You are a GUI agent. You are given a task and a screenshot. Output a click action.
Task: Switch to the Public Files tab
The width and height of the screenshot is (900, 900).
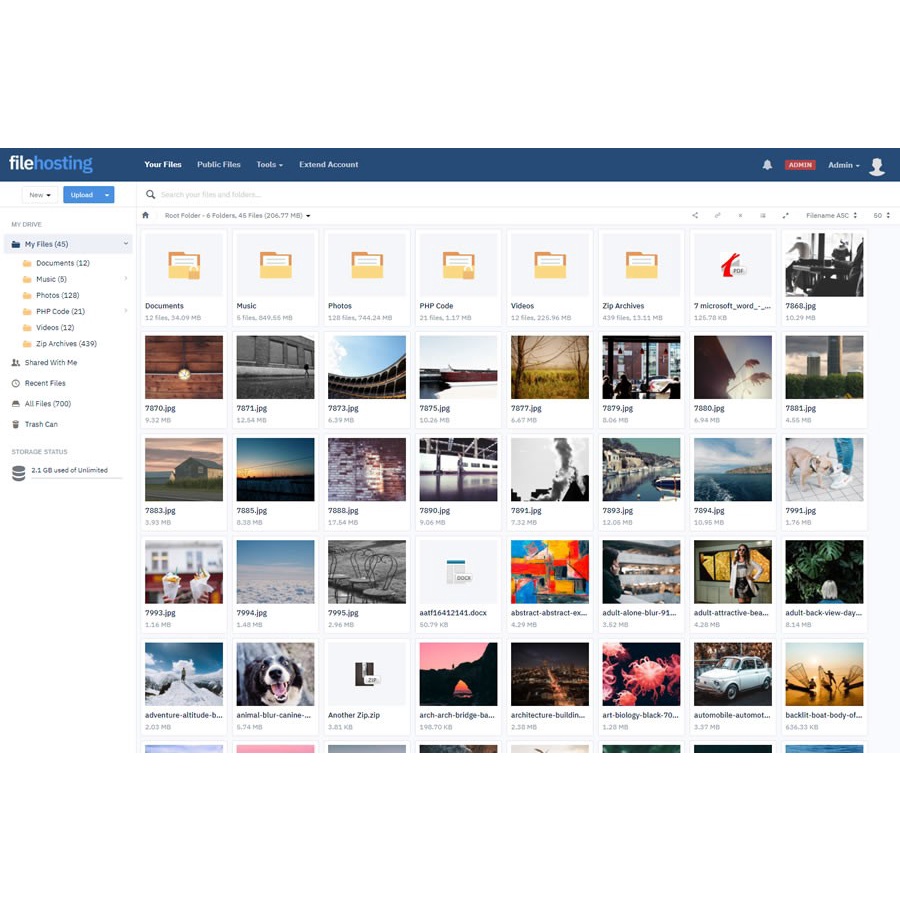[x=218, y=164]
